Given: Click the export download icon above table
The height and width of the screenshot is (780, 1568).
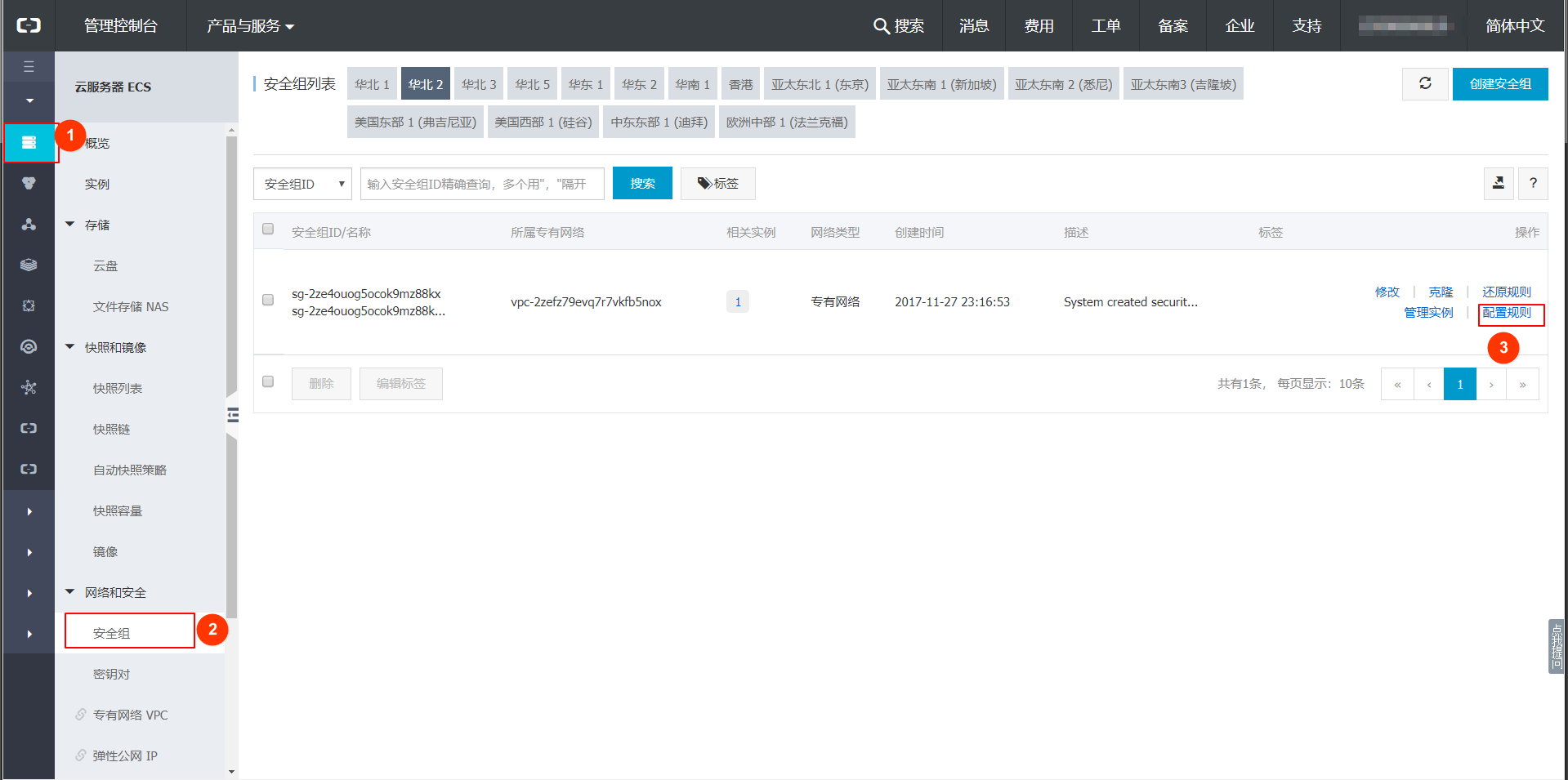Looking at the screenshot, I should 1499,184.
